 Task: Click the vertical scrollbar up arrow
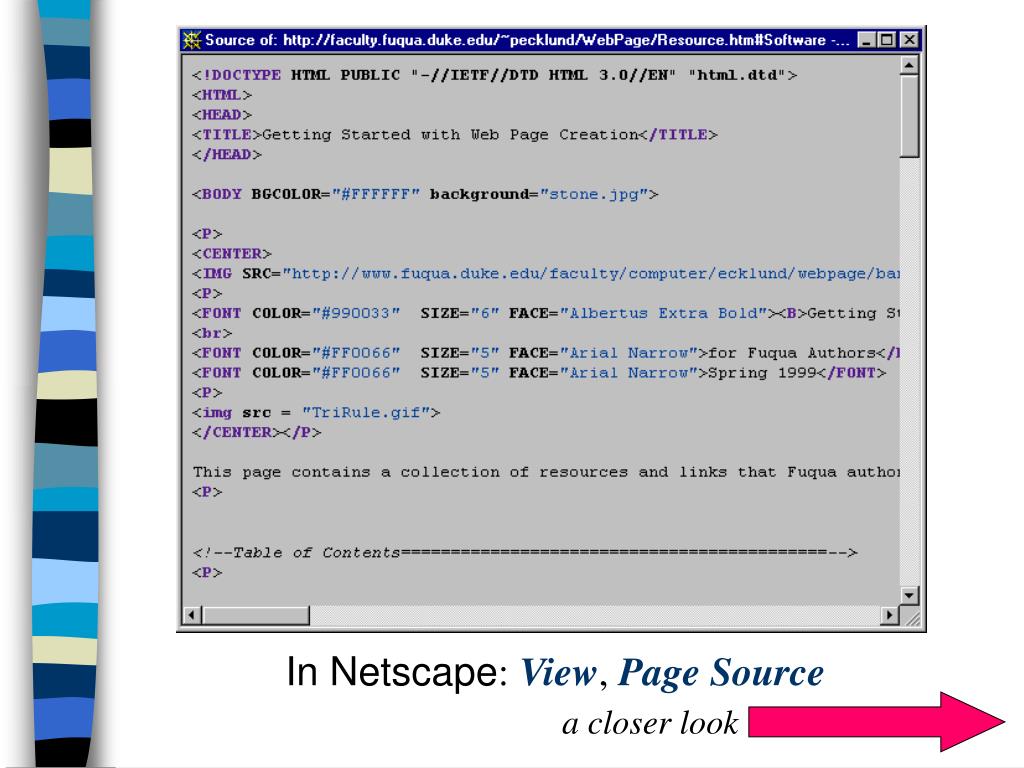point(909,65)
